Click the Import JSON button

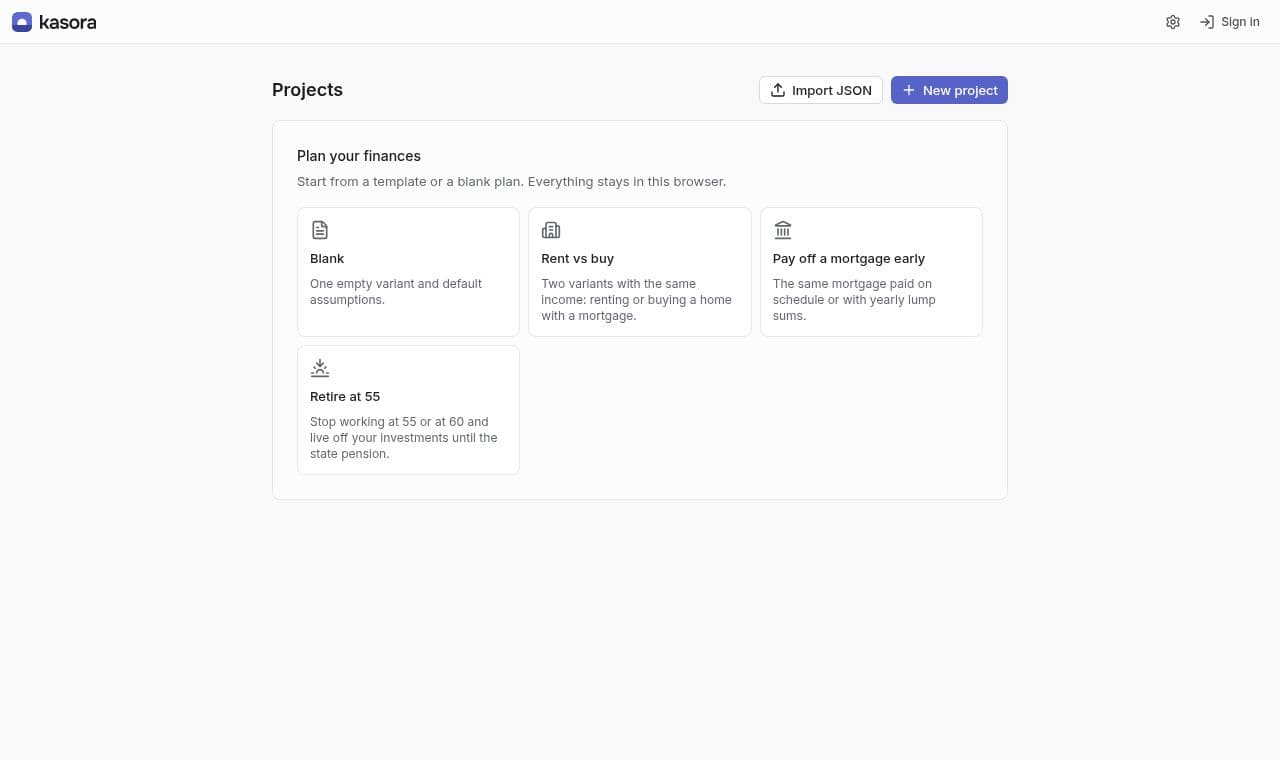(821, 90)
